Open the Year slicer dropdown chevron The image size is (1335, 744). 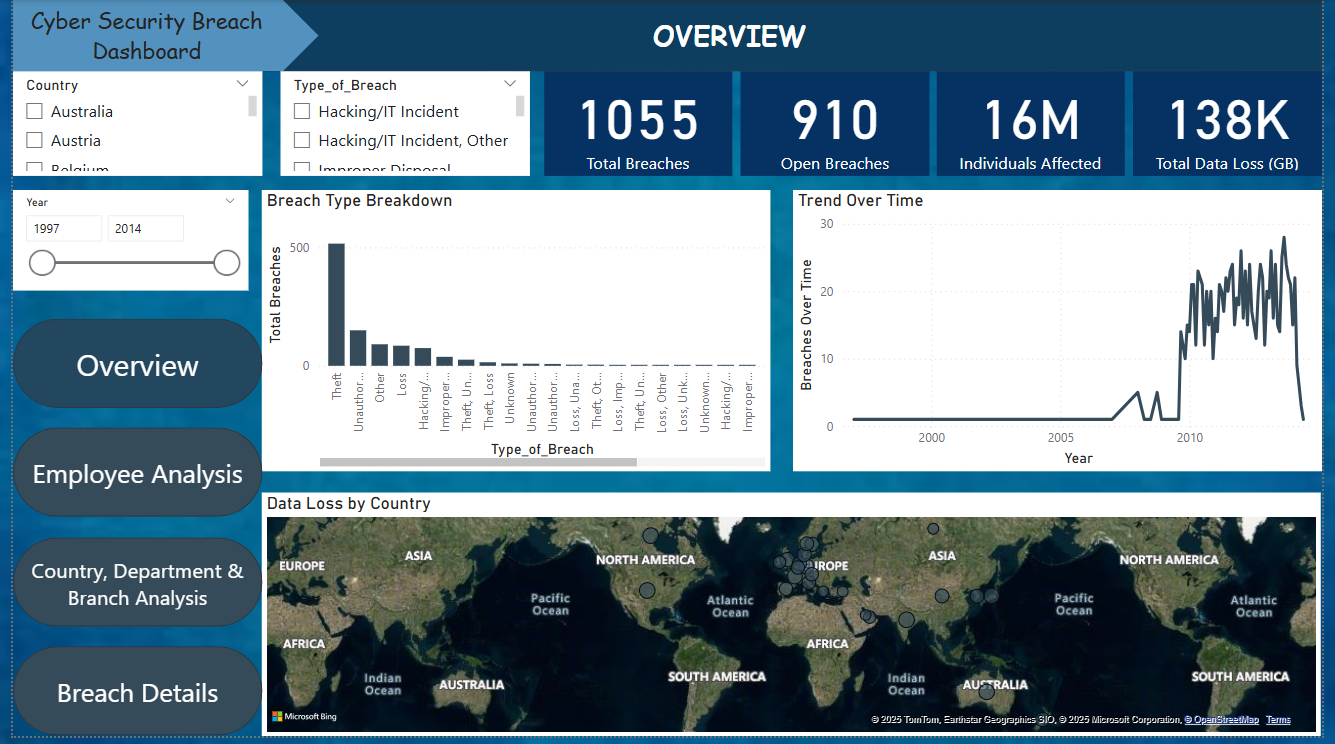click(x=230, y=202)
